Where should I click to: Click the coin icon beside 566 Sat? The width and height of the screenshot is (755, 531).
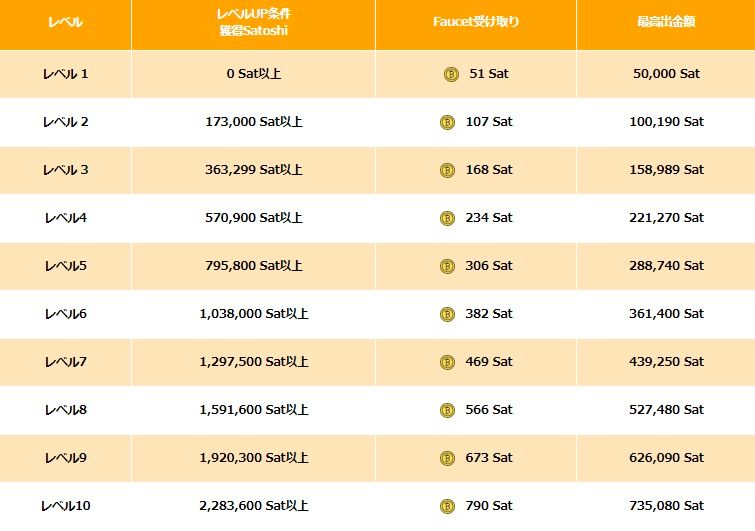(x=447, y=410)
